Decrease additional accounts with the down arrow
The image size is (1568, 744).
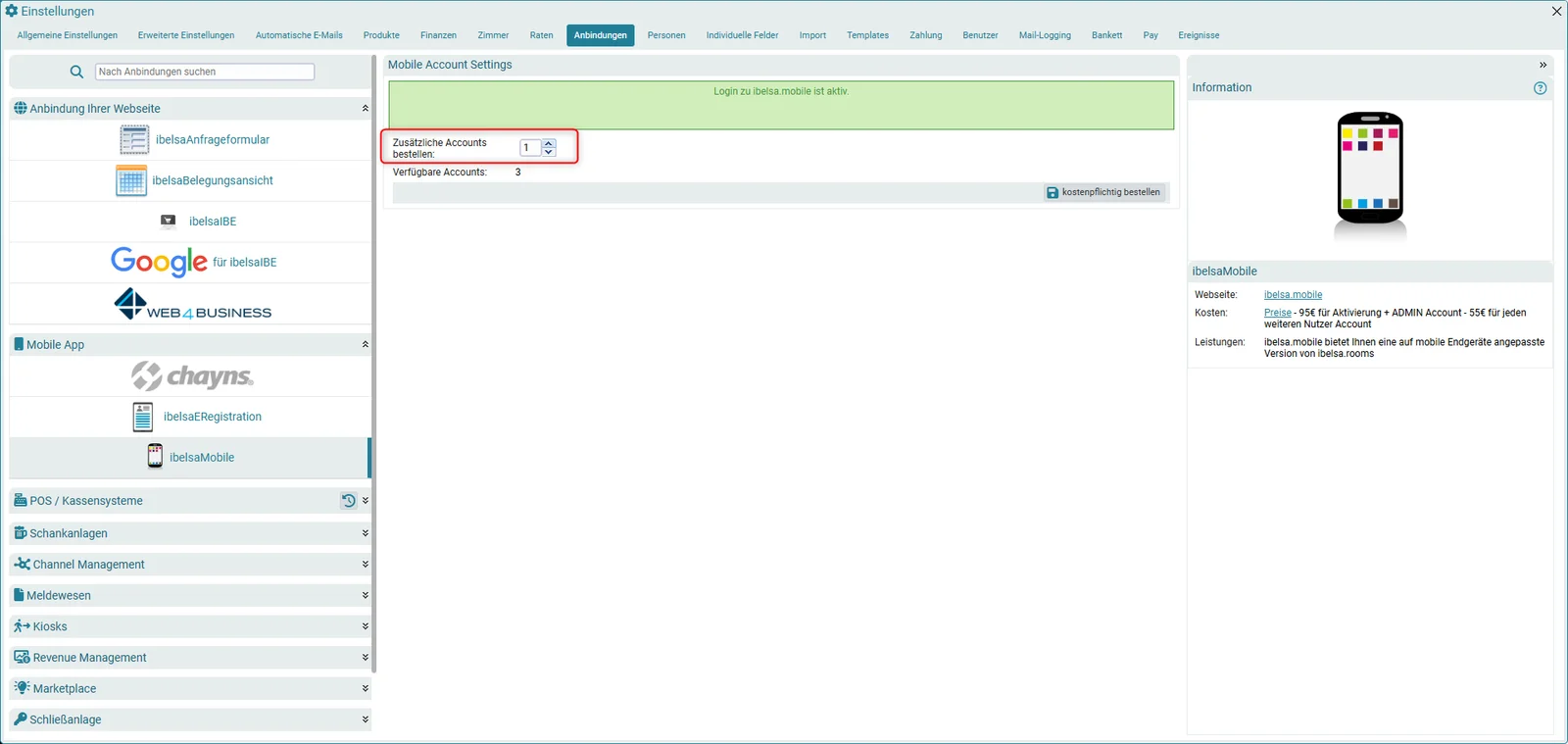click(x=549, y=152)
